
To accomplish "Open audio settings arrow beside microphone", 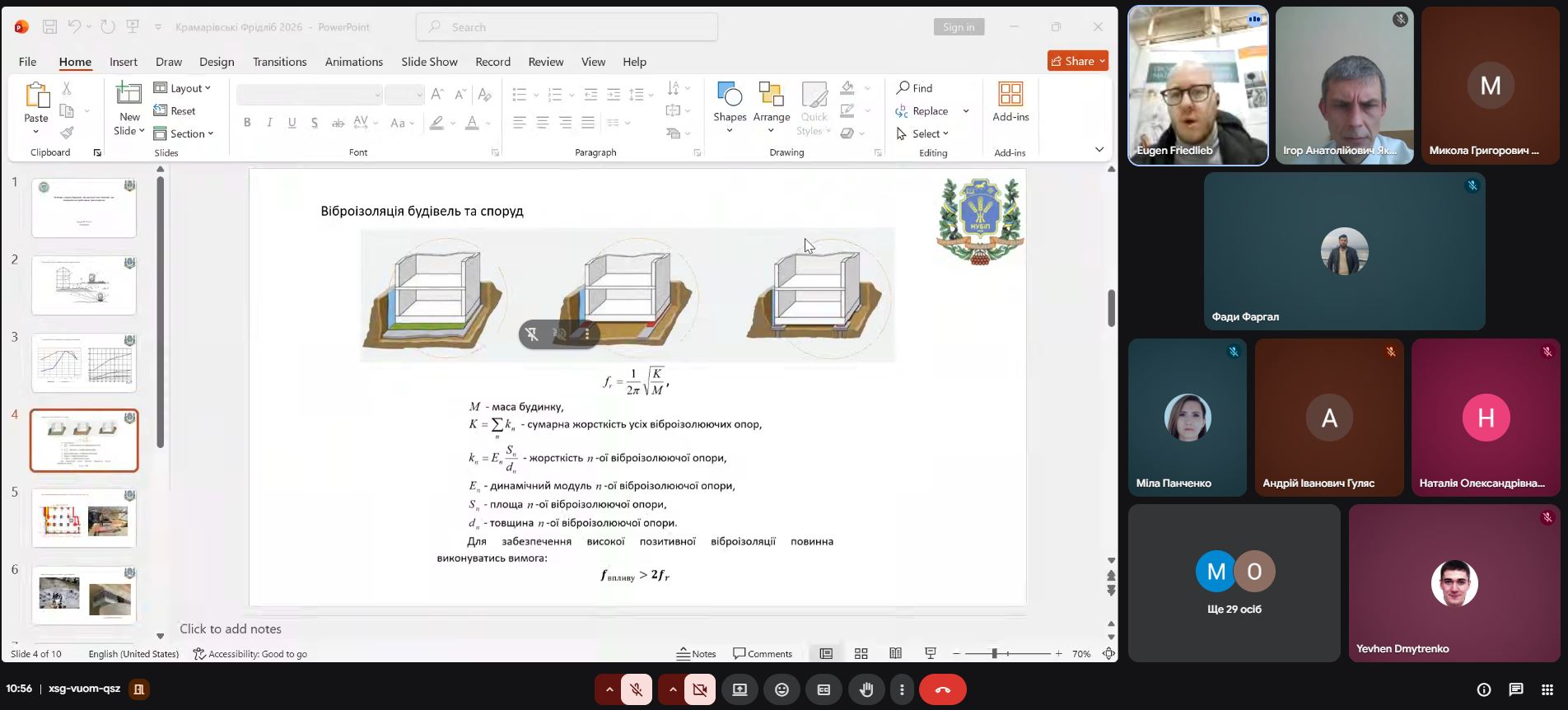I will point(609,689).
